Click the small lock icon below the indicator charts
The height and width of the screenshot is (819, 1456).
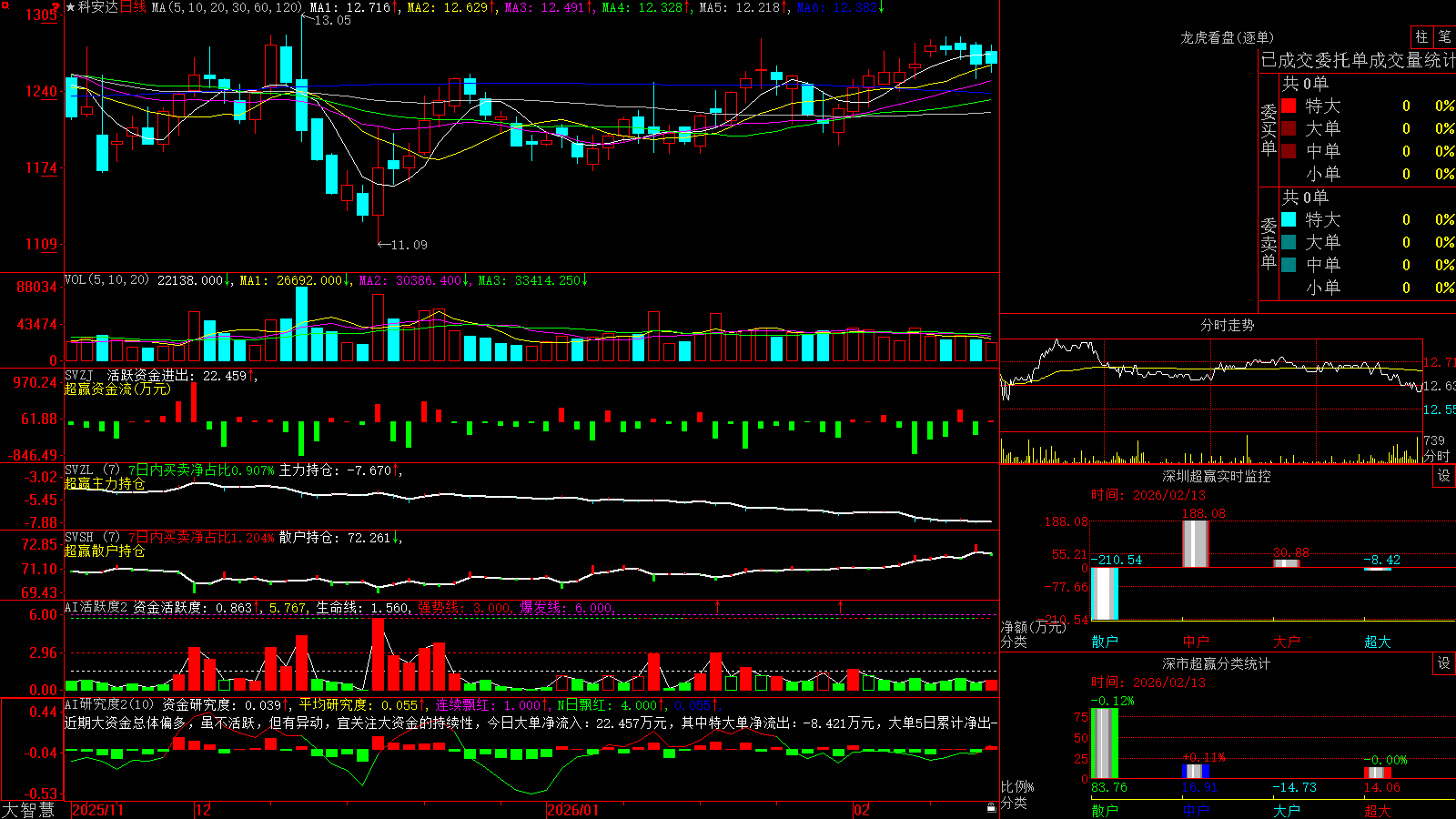coord(991,808)
